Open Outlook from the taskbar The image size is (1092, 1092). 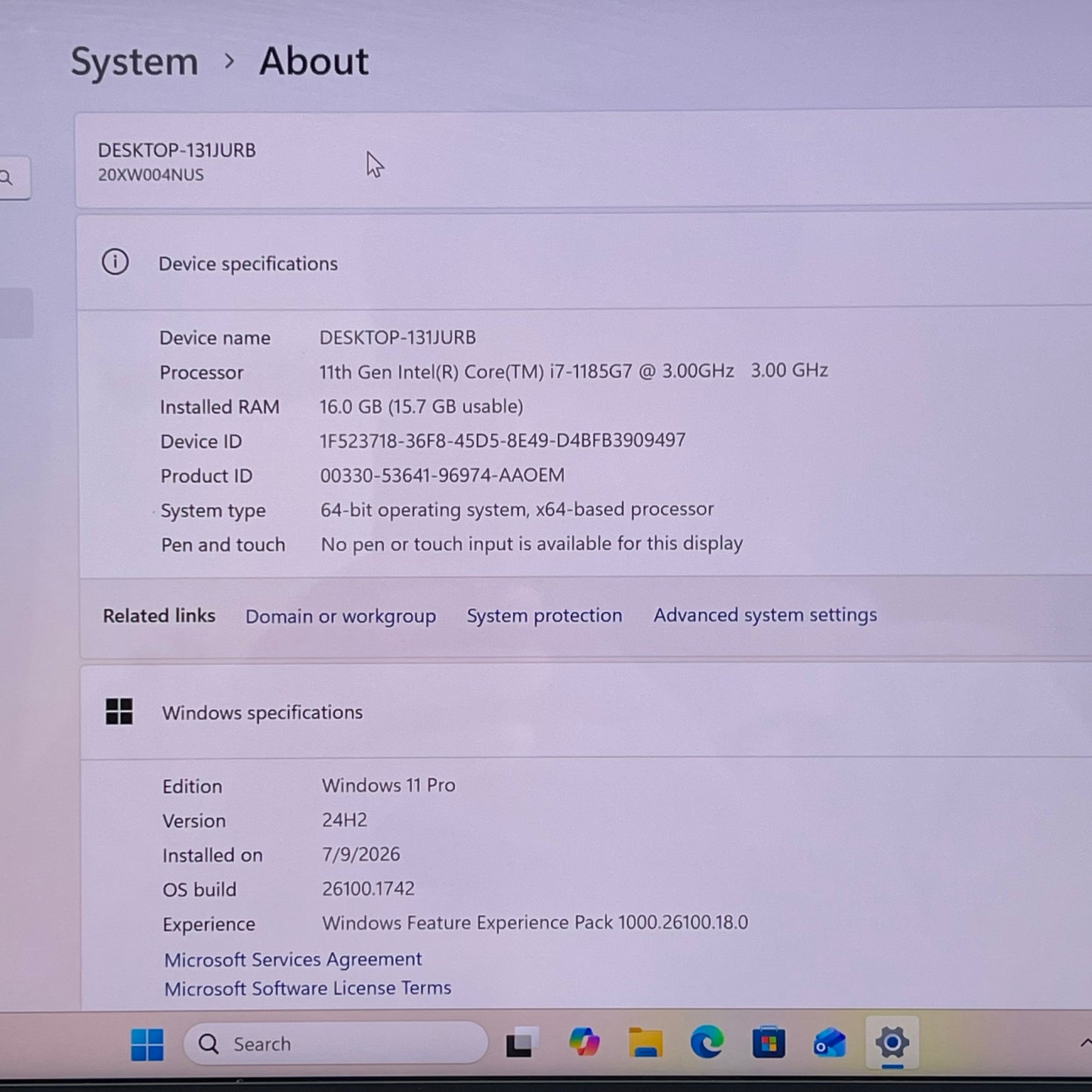[830, 1044]
